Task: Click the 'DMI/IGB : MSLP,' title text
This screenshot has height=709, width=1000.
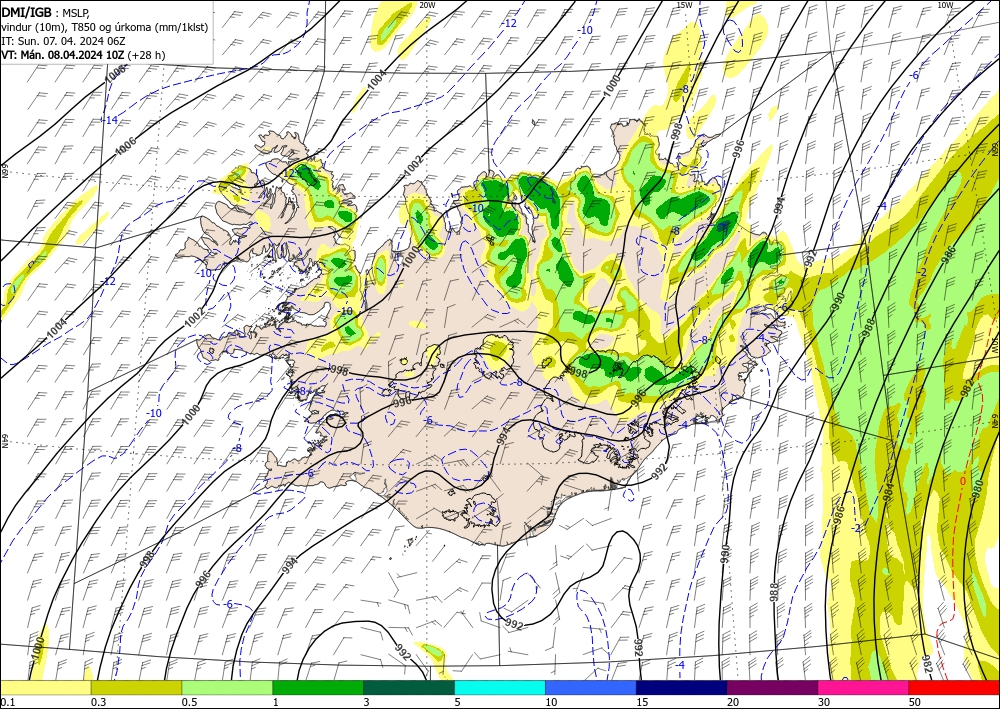Action: click(46, 13)
